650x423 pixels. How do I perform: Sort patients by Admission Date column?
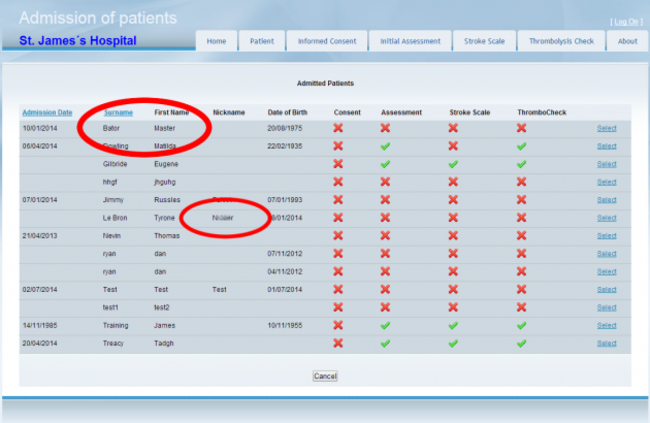click(x=47, y=112)
